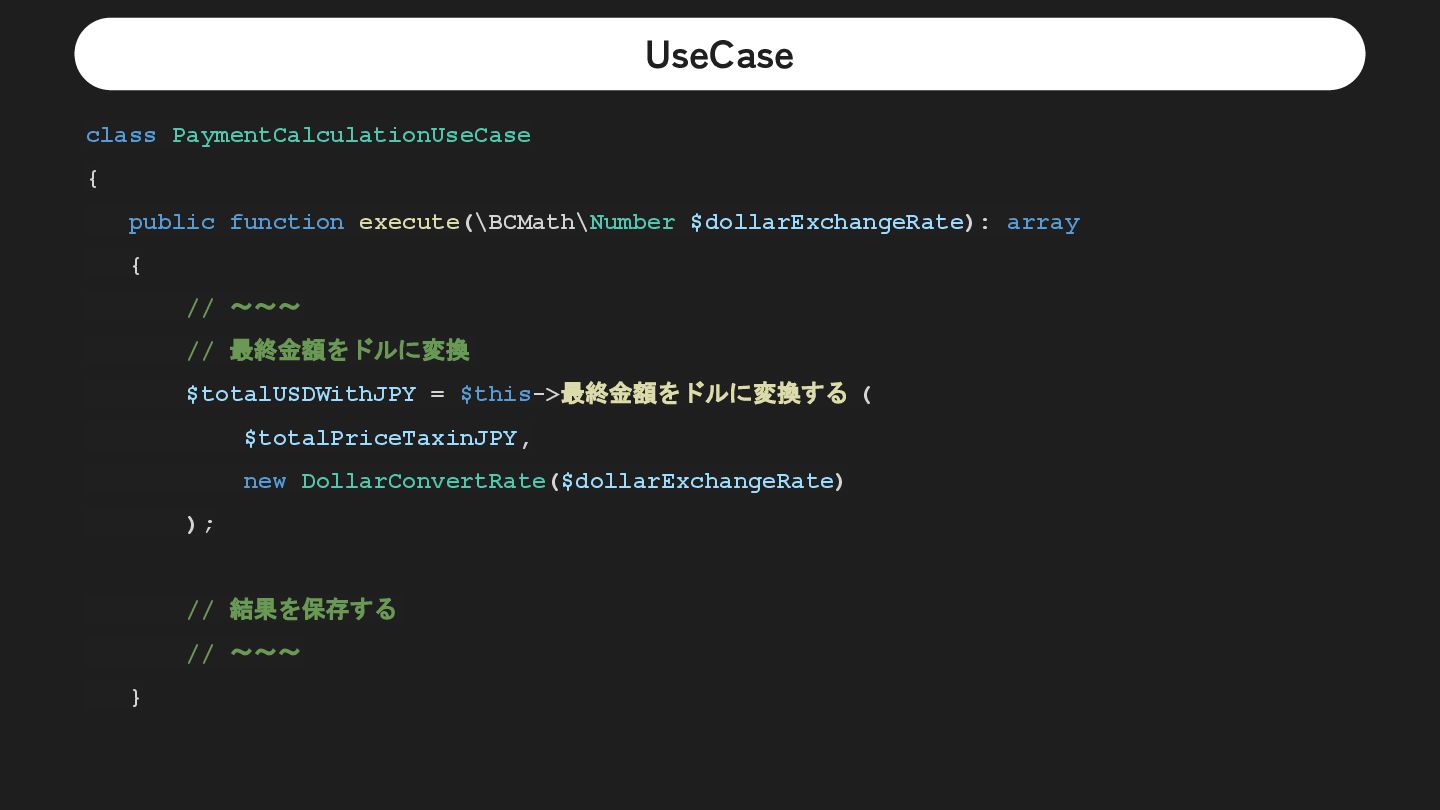
Task: Select the $totalUSDWithJPY variable
Action: pyautogui.click(x=301, y=394)
